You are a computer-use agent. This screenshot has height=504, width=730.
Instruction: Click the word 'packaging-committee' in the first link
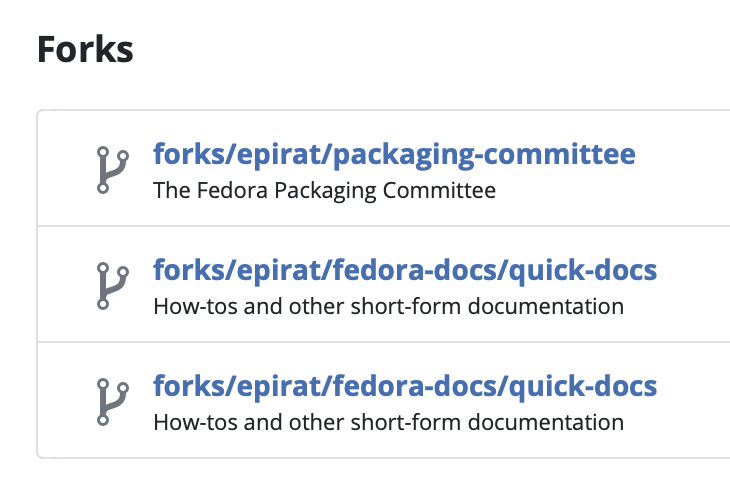pos(484,155)
